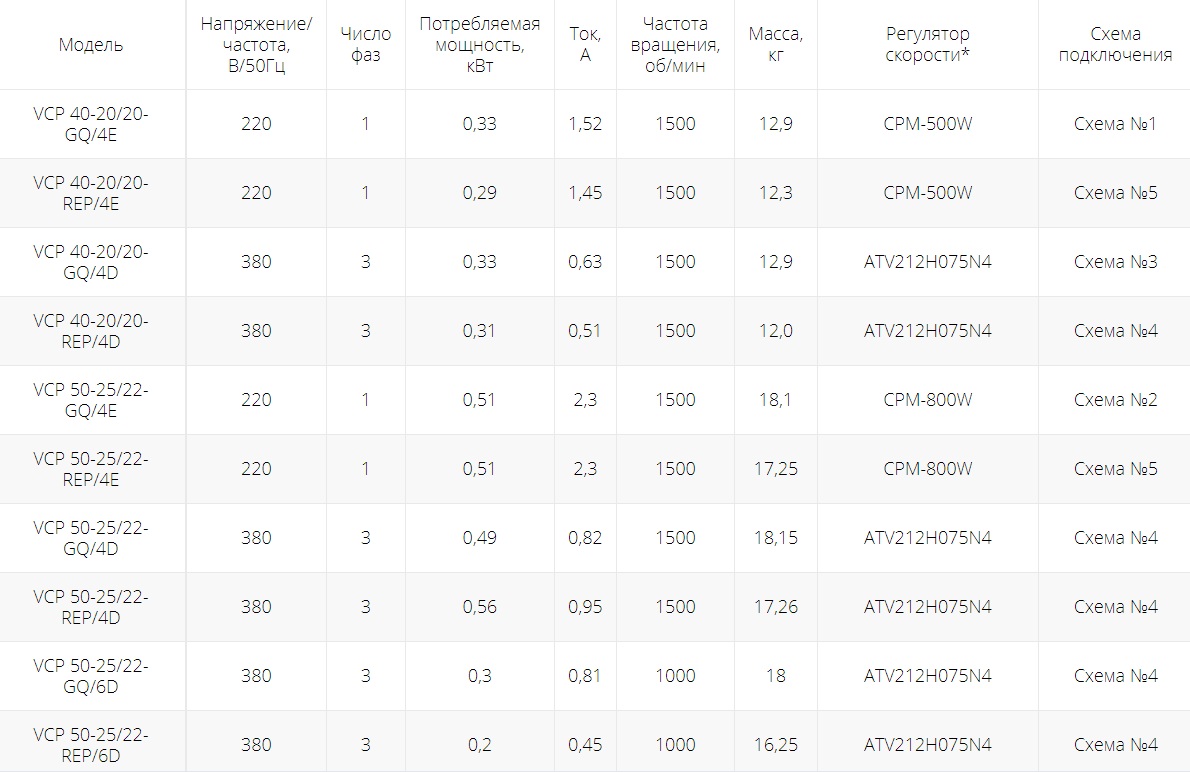Click the Частота вращения header
This screenshot has width=1190, height=772.
click(x=675, y=45)
